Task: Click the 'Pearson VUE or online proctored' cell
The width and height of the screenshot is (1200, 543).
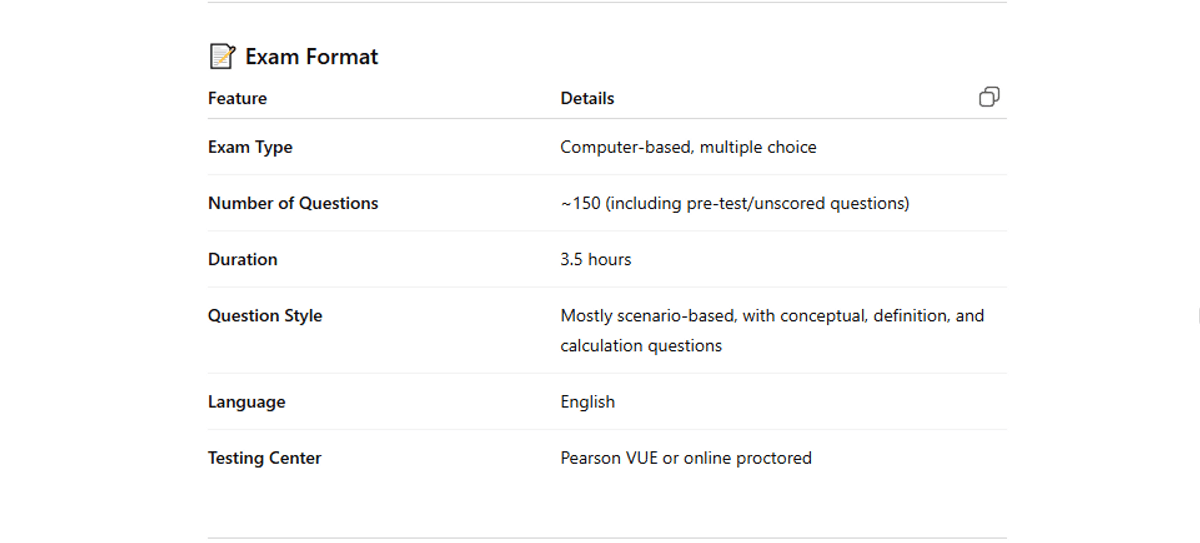Action: click(x=685, y=458)
